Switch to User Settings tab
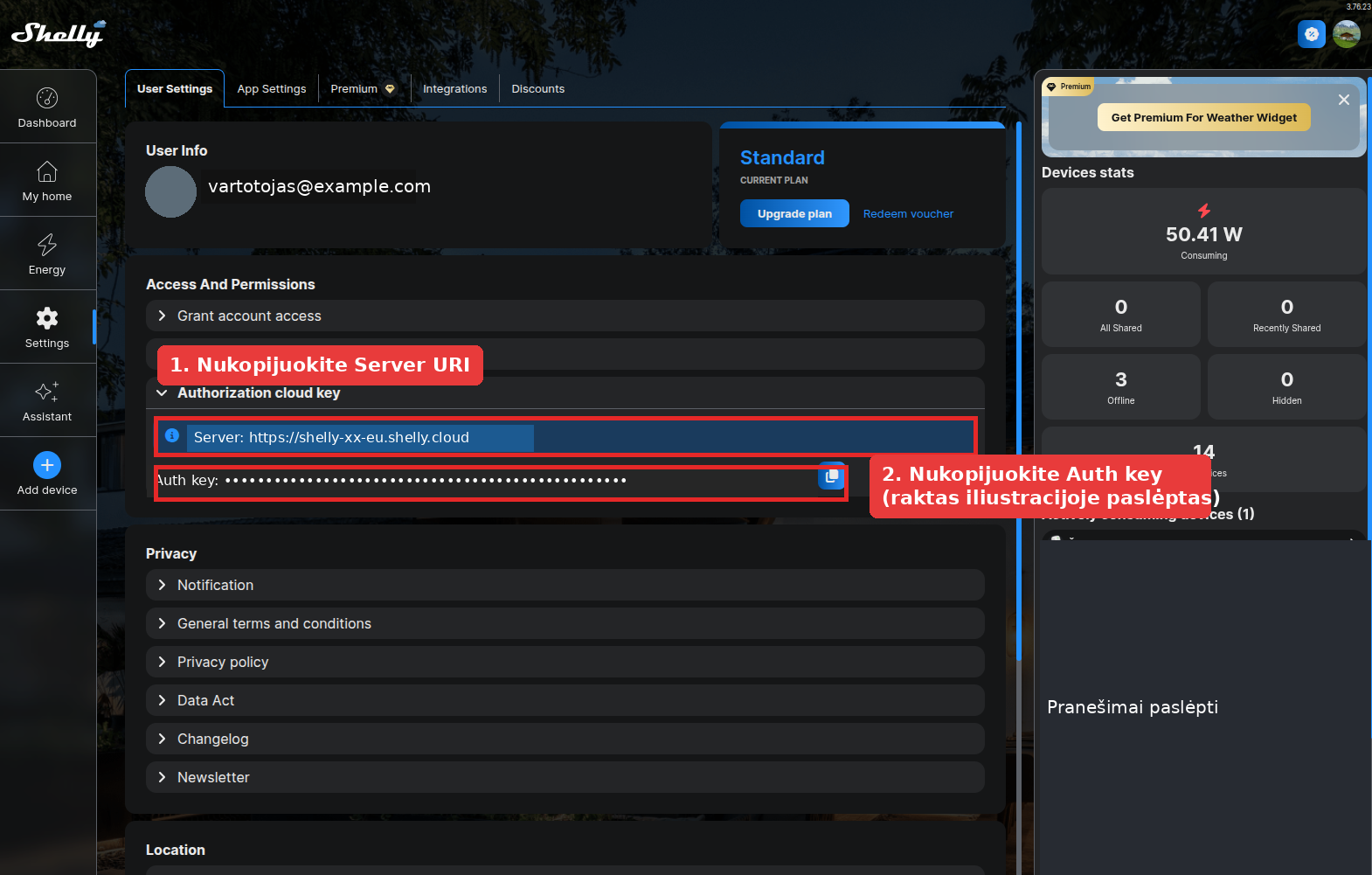The height and width of the screenshot is (875, 1372). (175, 89)
